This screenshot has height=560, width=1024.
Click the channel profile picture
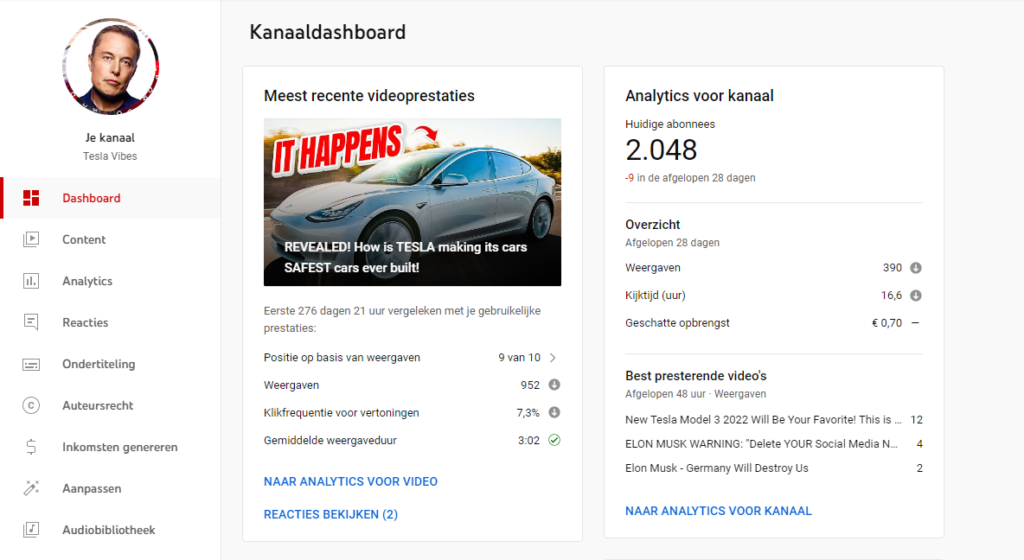109,66
